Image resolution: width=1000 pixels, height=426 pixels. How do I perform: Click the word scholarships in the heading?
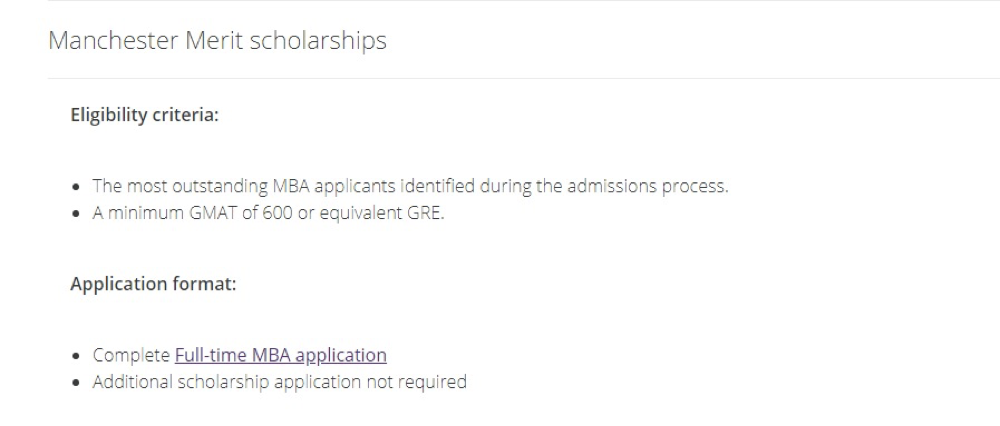click(318, 41)
